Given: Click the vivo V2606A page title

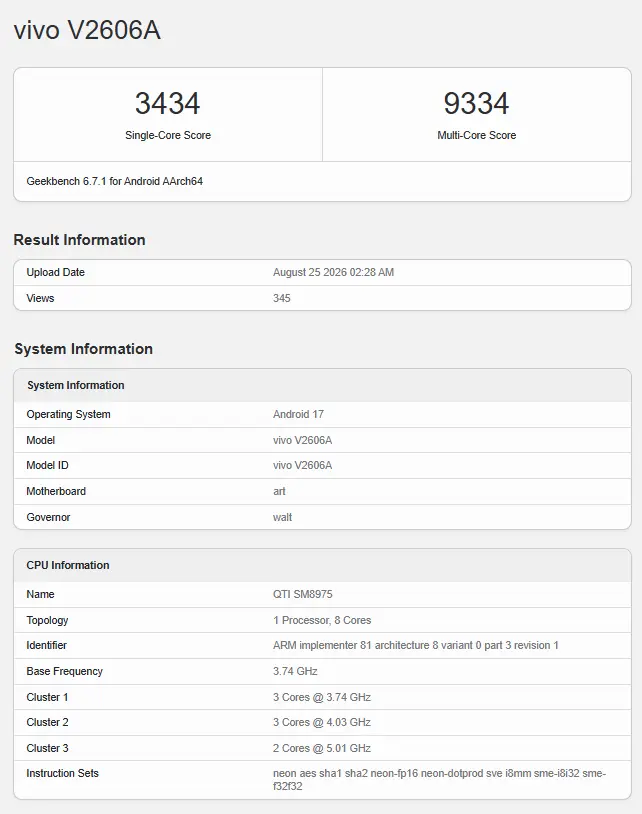Looking at the screenshot, I should click(87, 30).
